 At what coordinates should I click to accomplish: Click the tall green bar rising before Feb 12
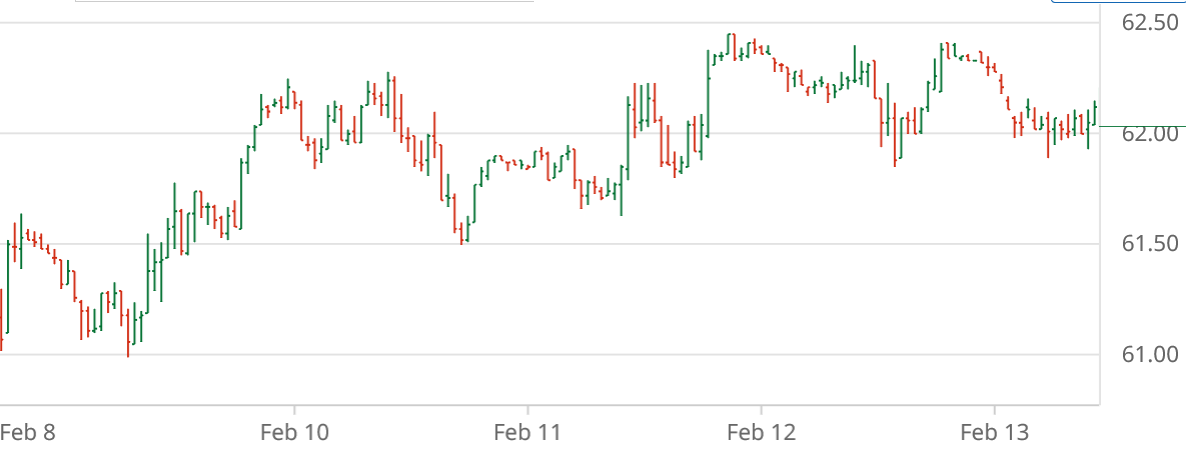coord(708,95)
